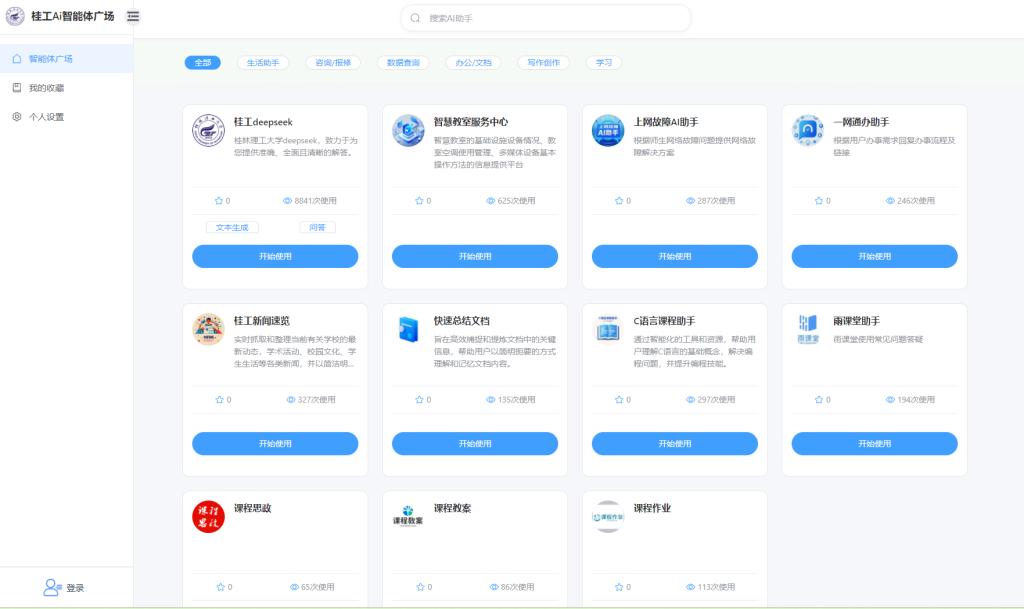Click the 桂工deepseek assistant logo icon
1024x609 pixels.
[x=209, y=130]
